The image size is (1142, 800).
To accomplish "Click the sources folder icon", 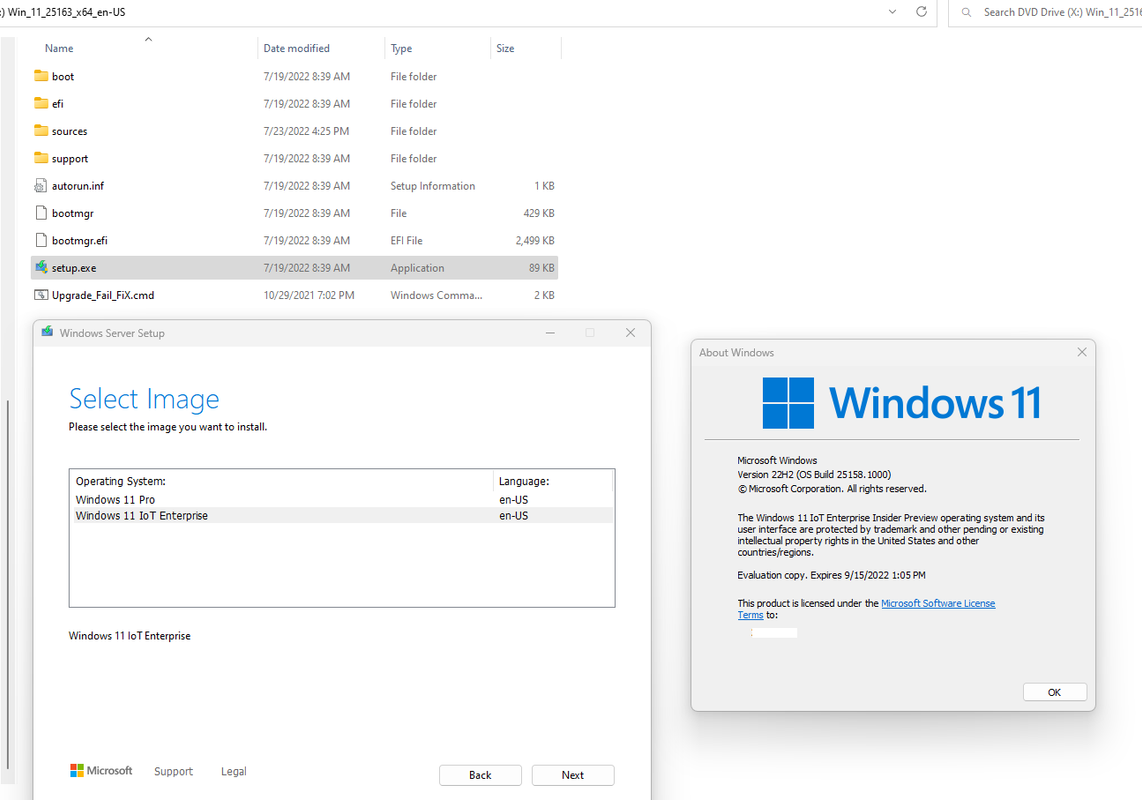I will 42,131.
